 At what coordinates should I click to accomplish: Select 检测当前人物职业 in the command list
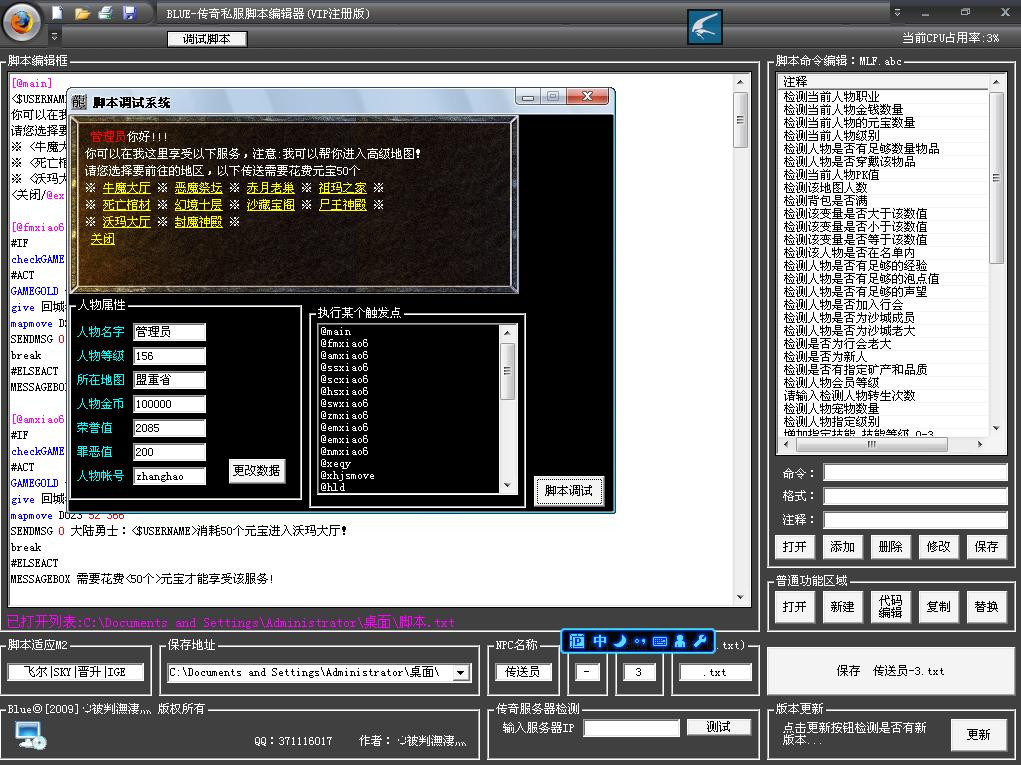tap(831, 96)
